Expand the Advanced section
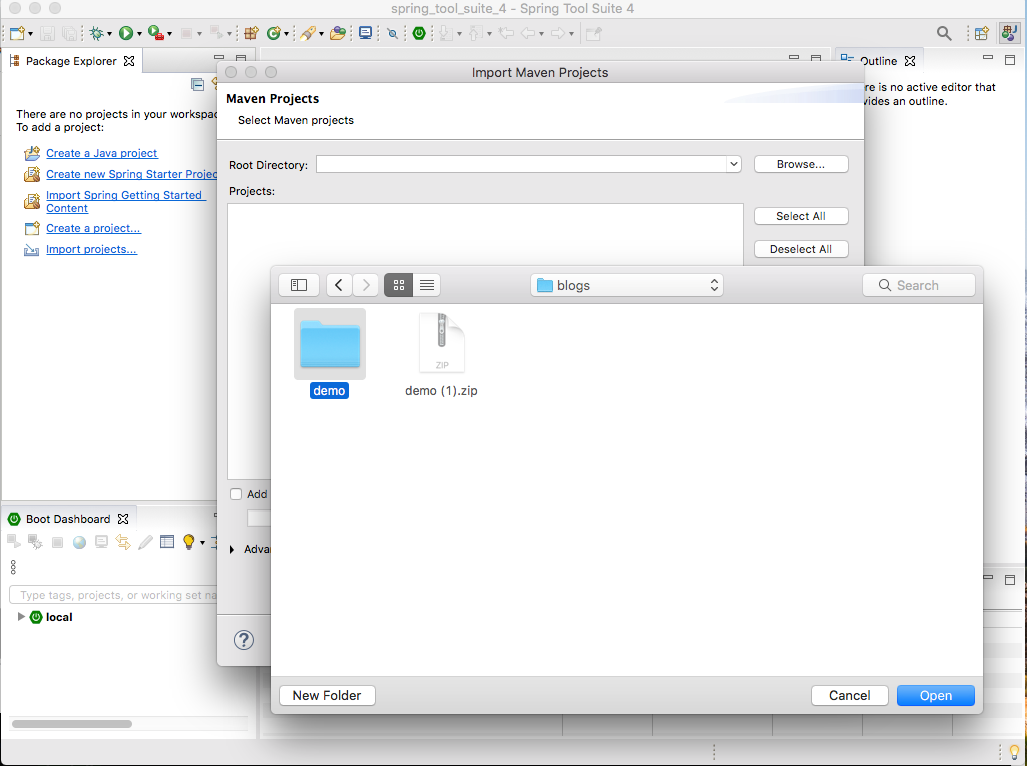Viewport: 1027px width, 766px height. pos(232,549)
